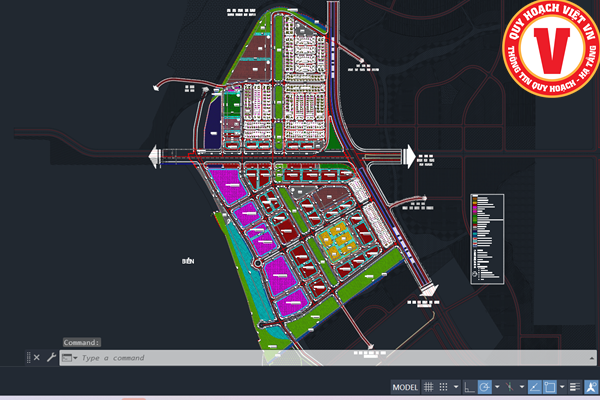Viewport: 600px width, 400px height.
Task: Enable Ortho mode in status bar
Action: point(470,387)
